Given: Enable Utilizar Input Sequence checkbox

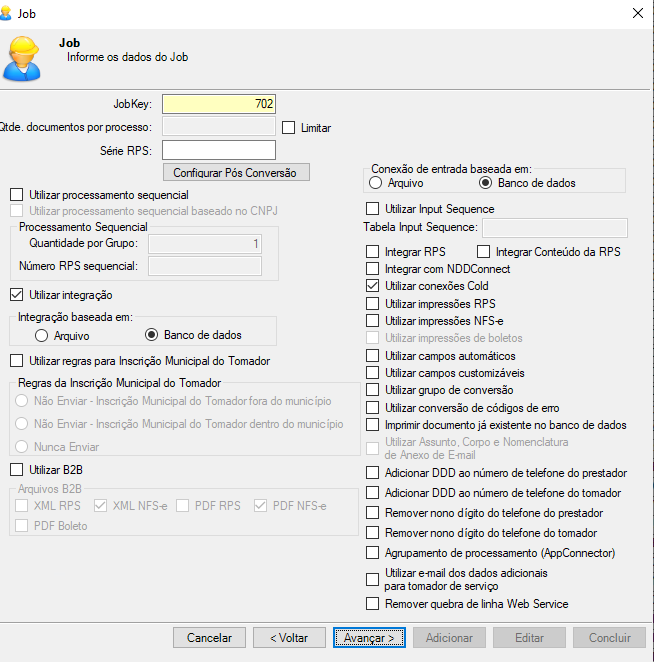Looking at the screenshot, I should (373, 209).
